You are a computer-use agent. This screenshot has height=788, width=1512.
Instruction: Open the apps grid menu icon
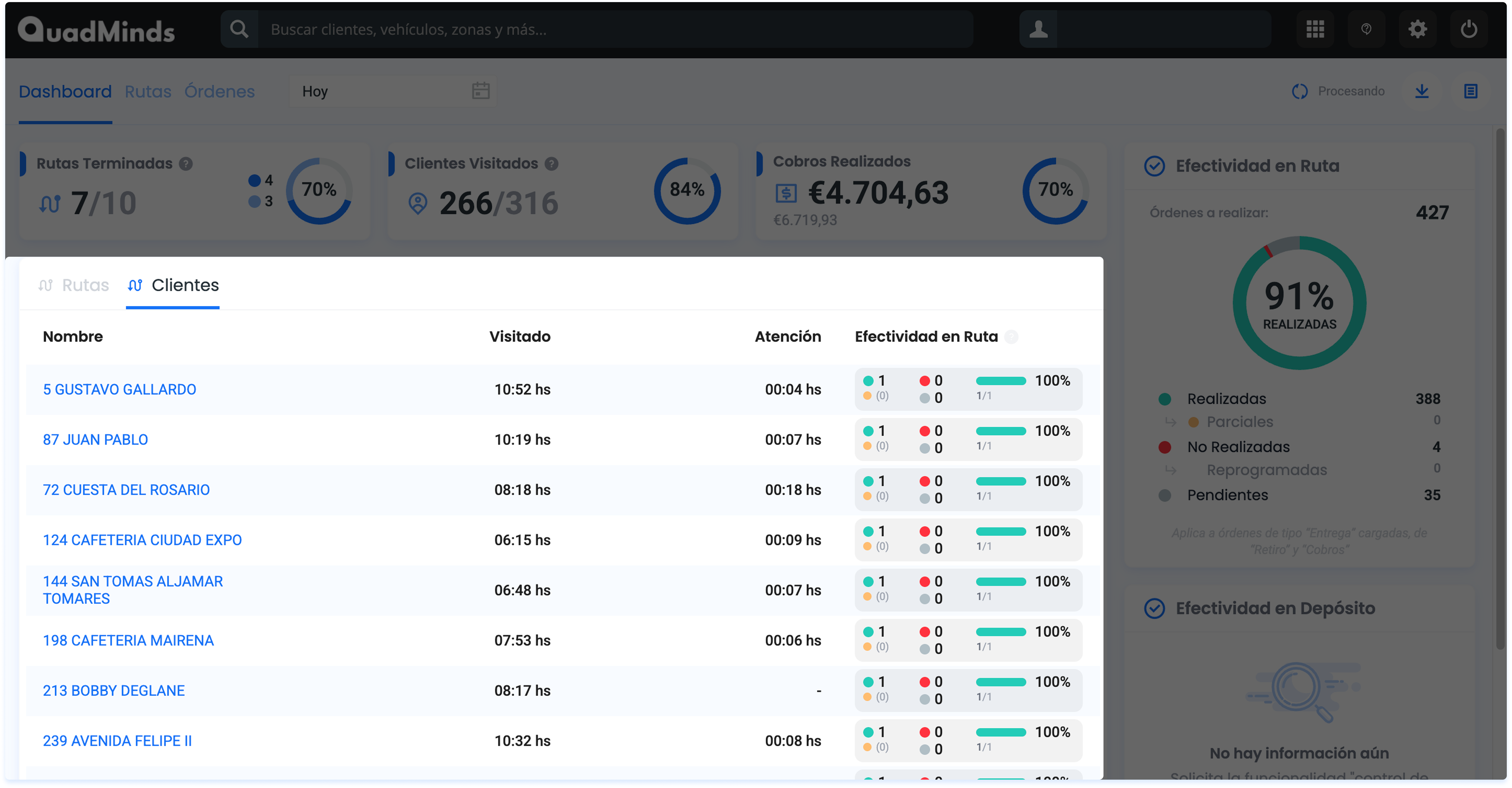pos(1315,29)
